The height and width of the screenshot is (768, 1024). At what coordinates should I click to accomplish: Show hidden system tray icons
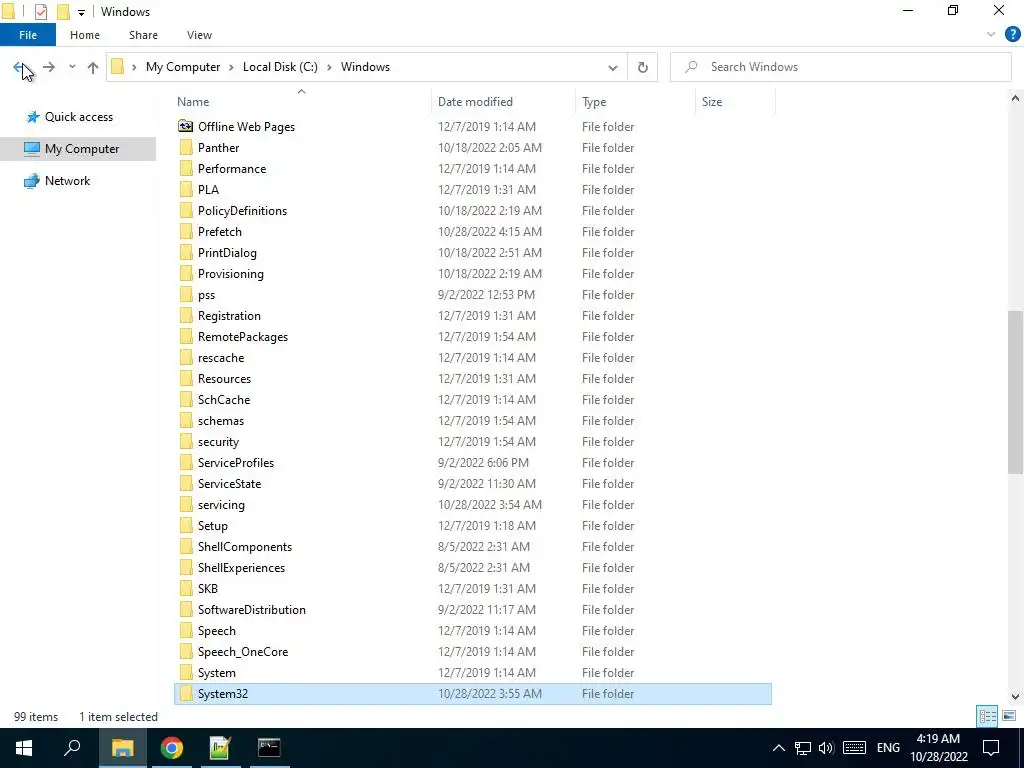pyautogui.click(x=778, y=748)
